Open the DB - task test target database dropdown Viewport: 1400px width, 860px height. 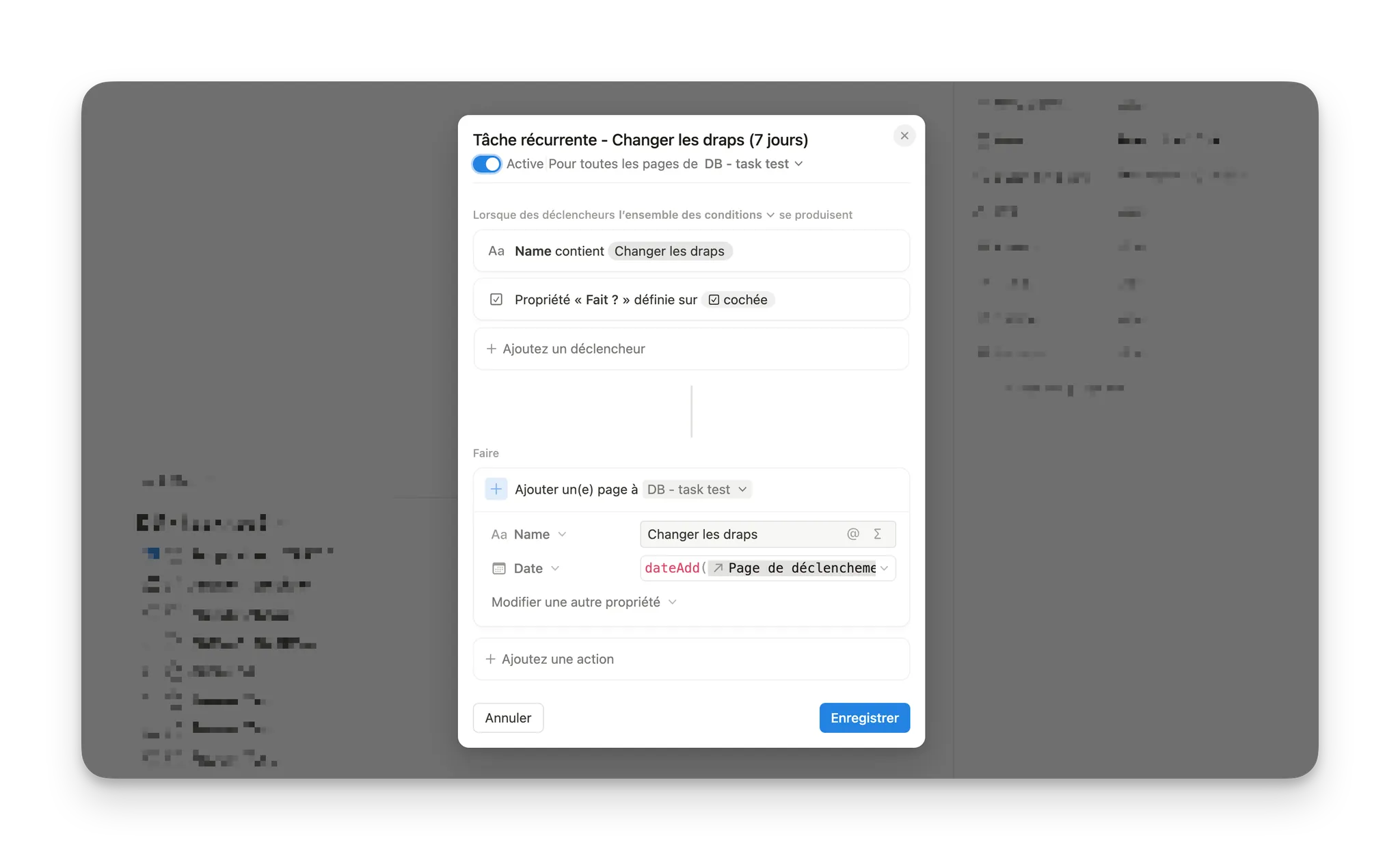point(697,489)
